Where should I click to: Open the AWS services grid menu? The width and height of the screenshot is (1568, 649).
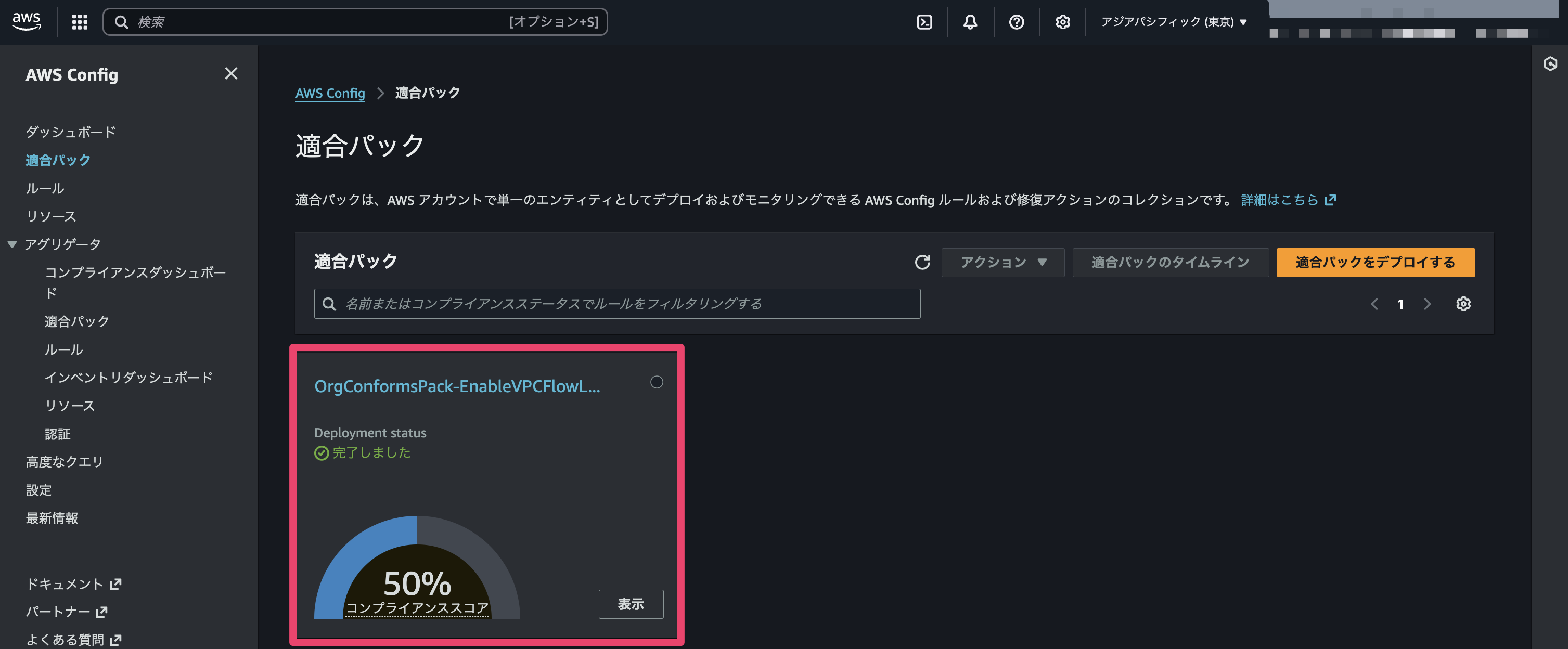pyautogui.click(x=79, y=22)
